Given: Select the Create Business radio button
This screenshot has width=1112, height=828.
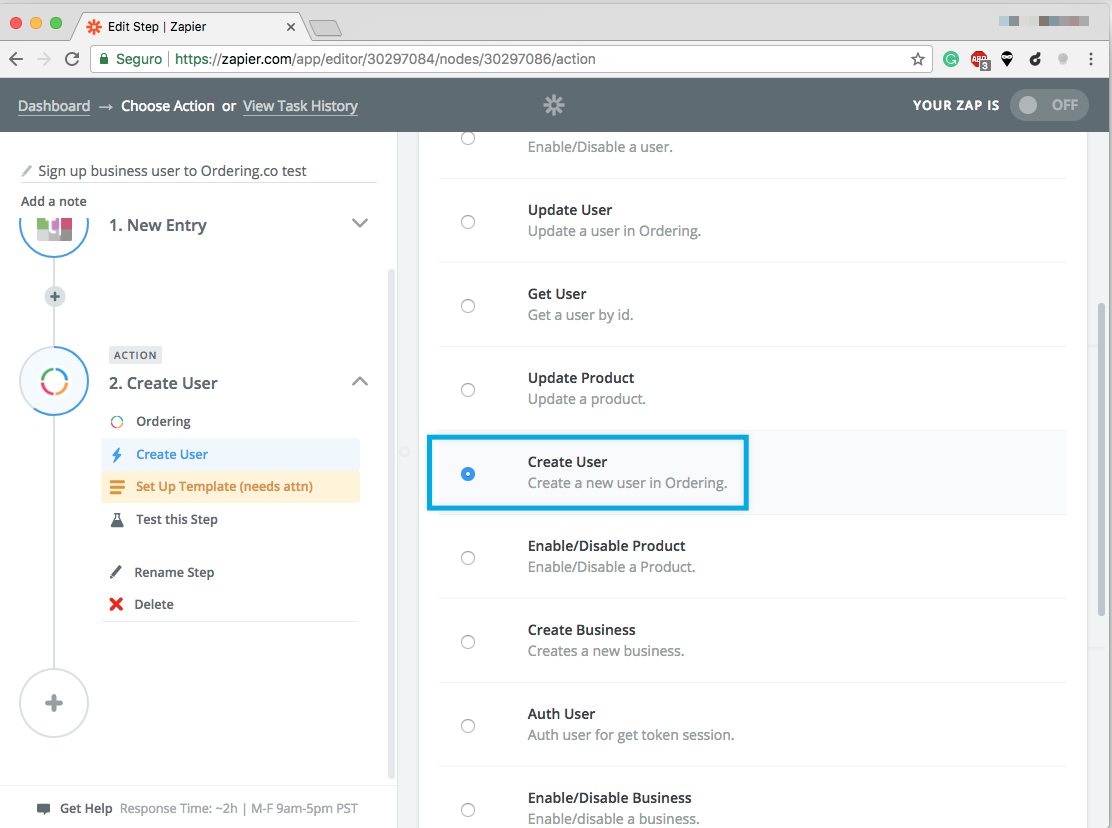Looking at the screenshot, I should [468, 642].
